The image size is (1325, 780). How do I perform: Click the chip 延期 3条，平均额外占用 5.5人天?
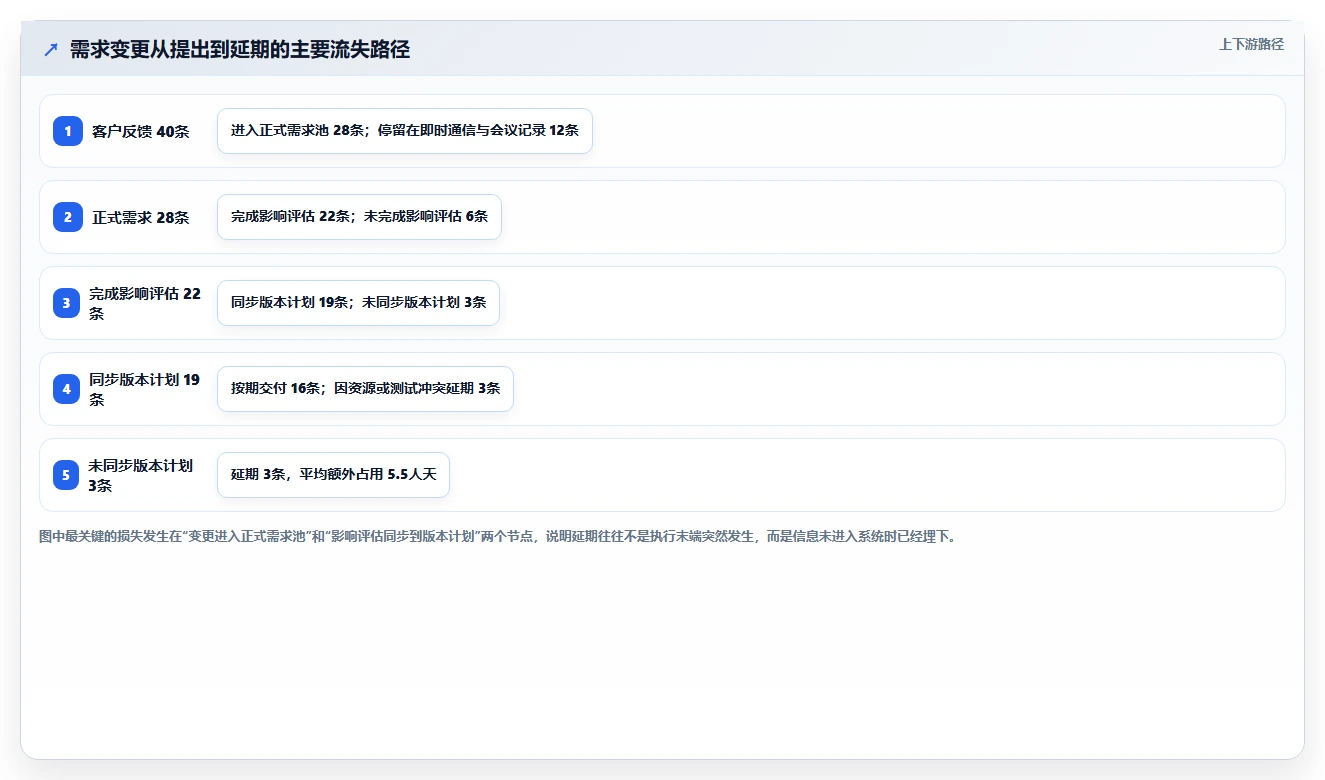333,475
